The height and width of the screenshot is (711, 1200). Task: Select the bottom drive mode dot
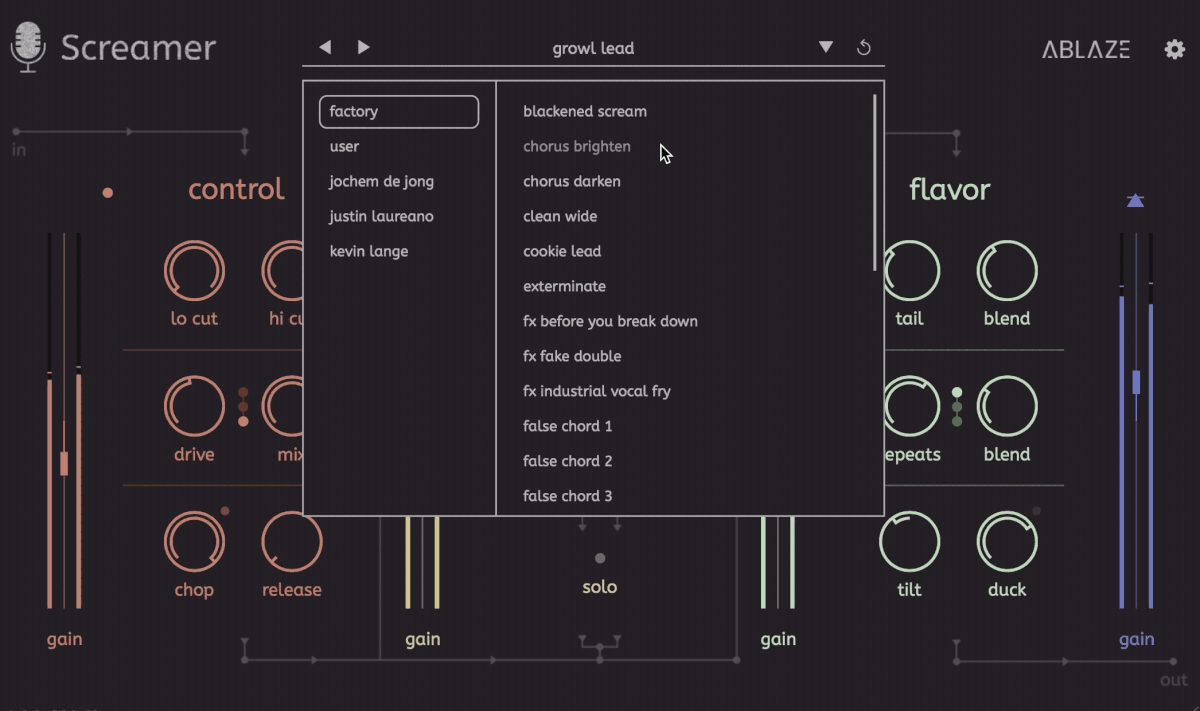pyautogui.click(x=243, y=421)
